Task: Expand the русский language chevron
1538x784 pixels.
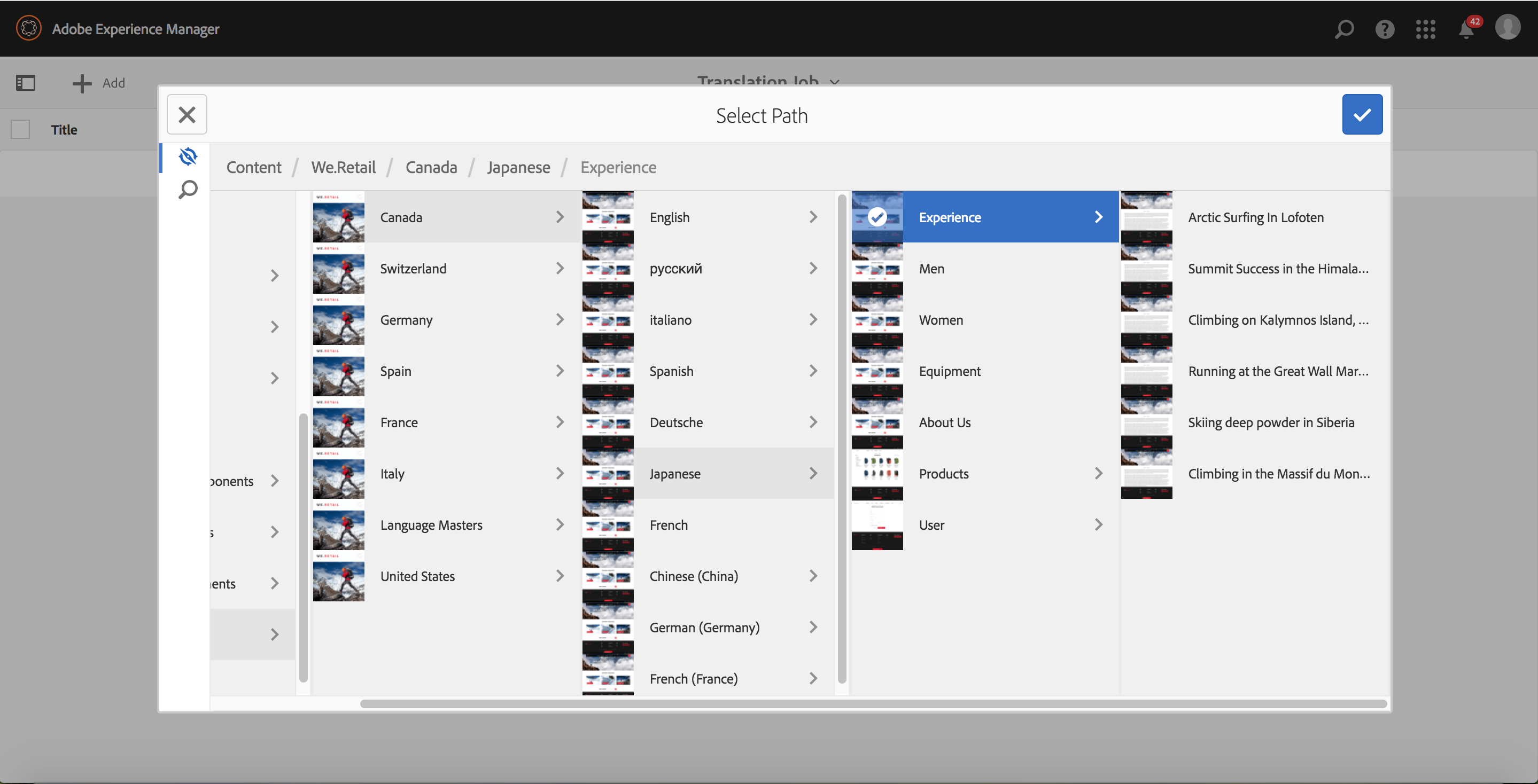Action: pos(813,268)
